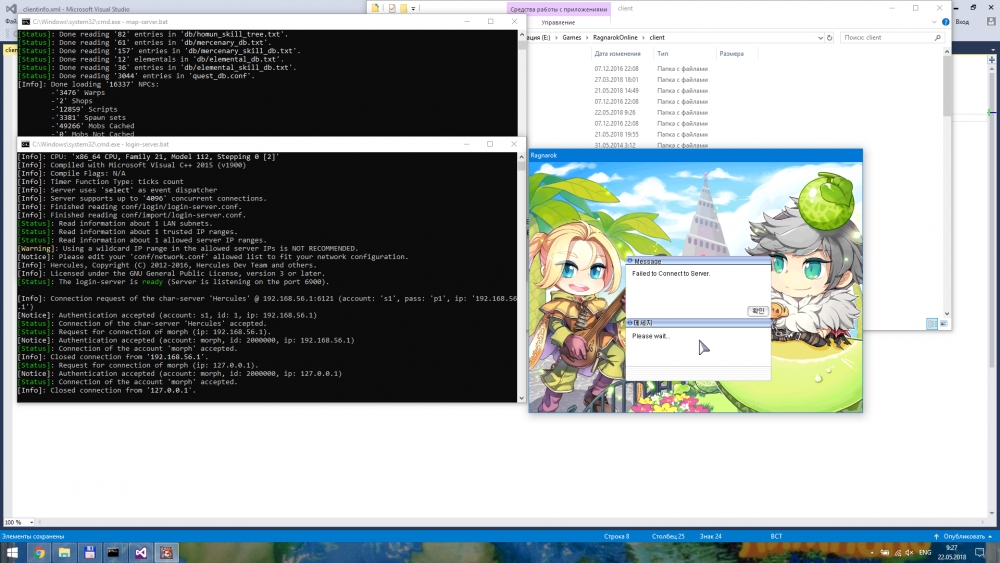This screenshot has height=563, width=1000.
Task: Sort by 'Тип' column header
Action: pos(663,54)
